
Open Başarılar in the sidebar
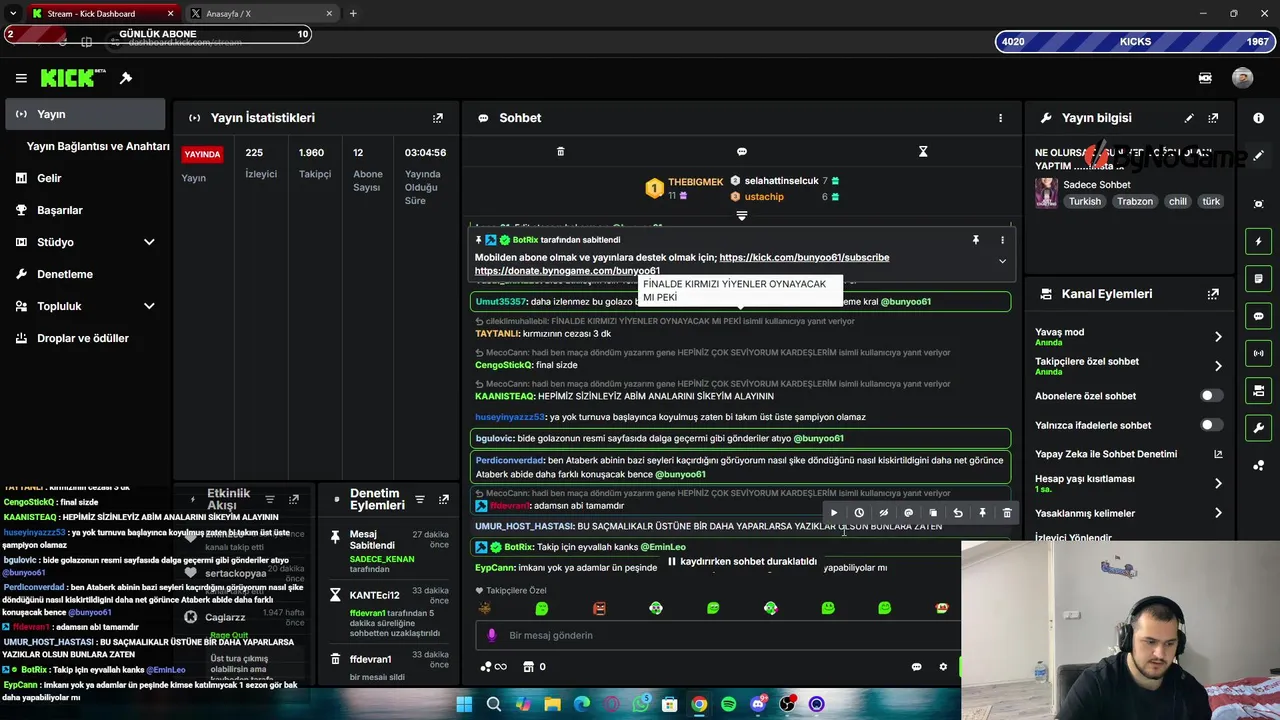[x=85, y=210]
